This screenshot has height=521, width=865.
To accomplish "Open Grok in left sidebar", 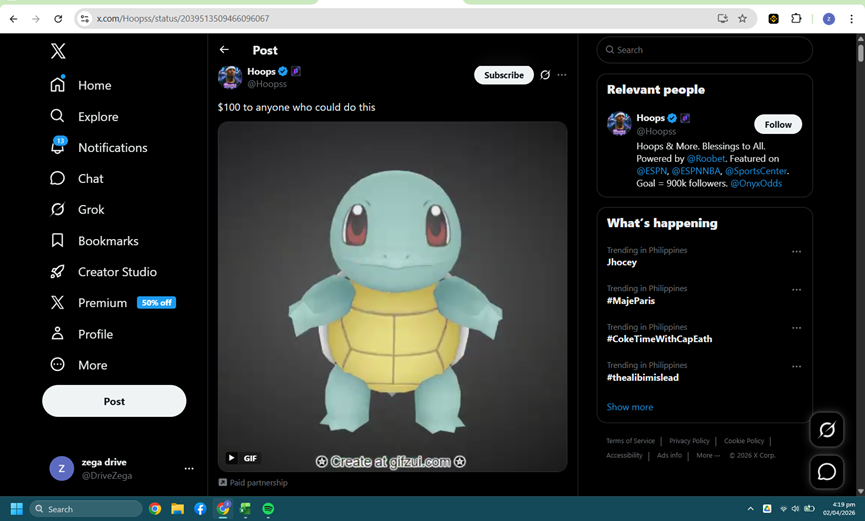I will click(77, 209).
